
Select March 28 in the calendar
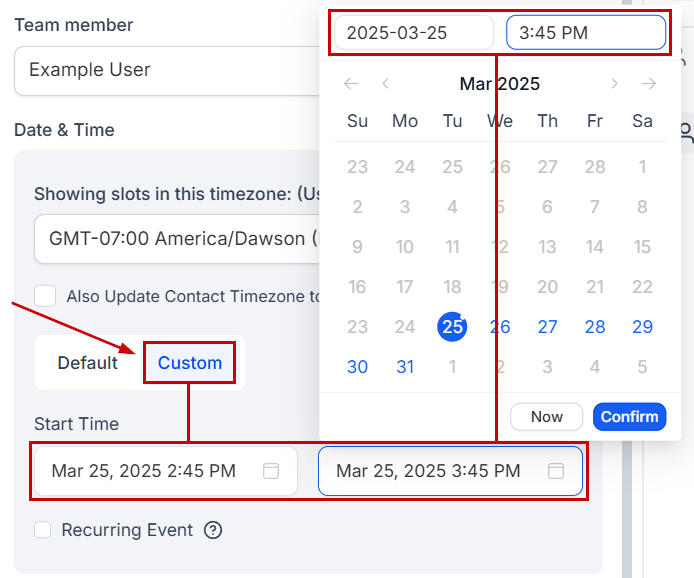click(x=595, y=327)
